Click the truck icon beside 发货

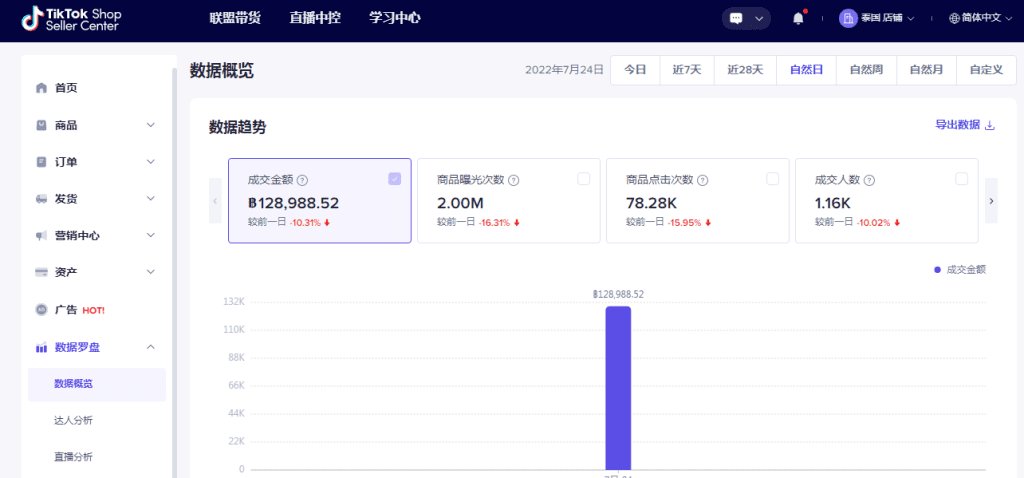pyautogui.click(x=41, y=199)
